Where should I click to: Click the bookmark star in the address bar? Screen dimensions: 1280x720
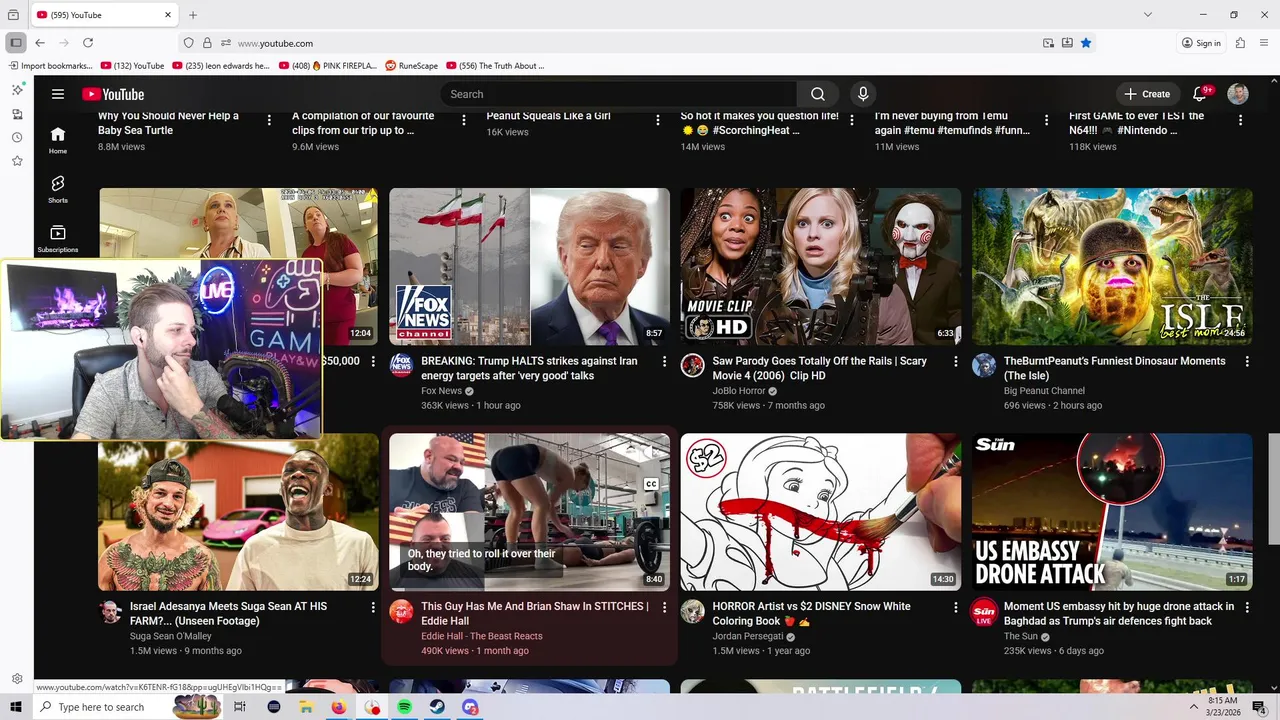[x=1086, y=43]
